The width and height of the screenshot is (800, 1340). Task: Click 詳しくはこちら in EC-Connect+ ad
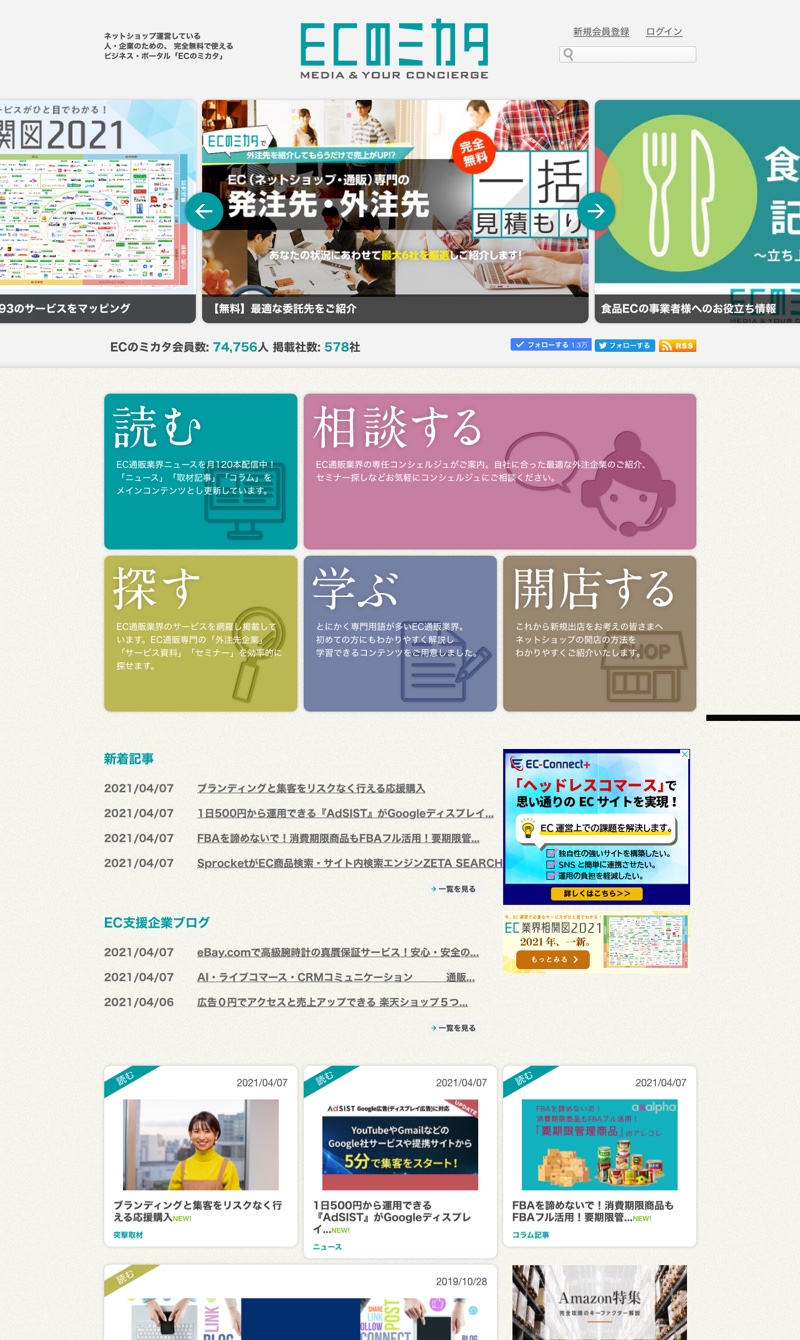click(x=596, y=893)
